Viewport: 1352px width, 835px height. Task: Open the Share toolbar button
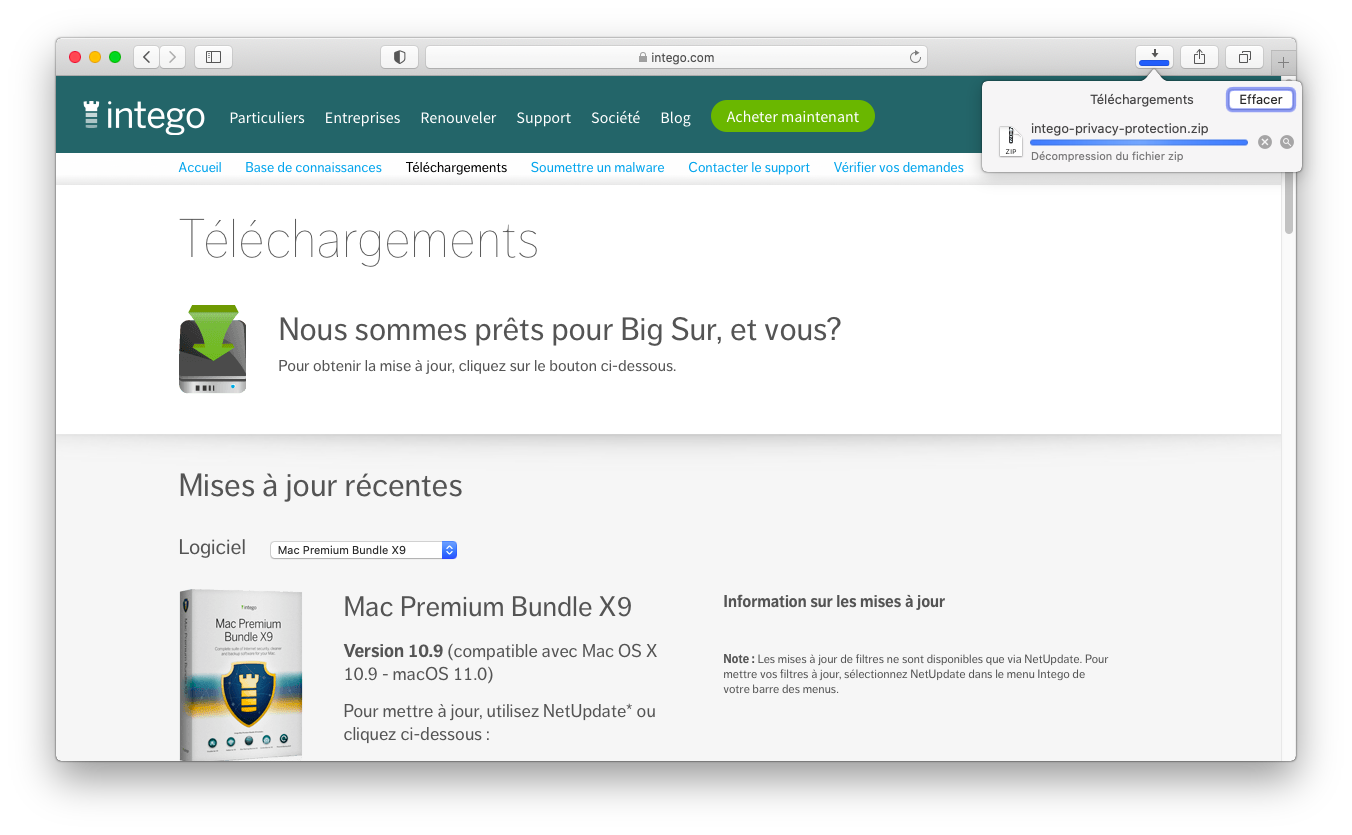(1199, 57)
